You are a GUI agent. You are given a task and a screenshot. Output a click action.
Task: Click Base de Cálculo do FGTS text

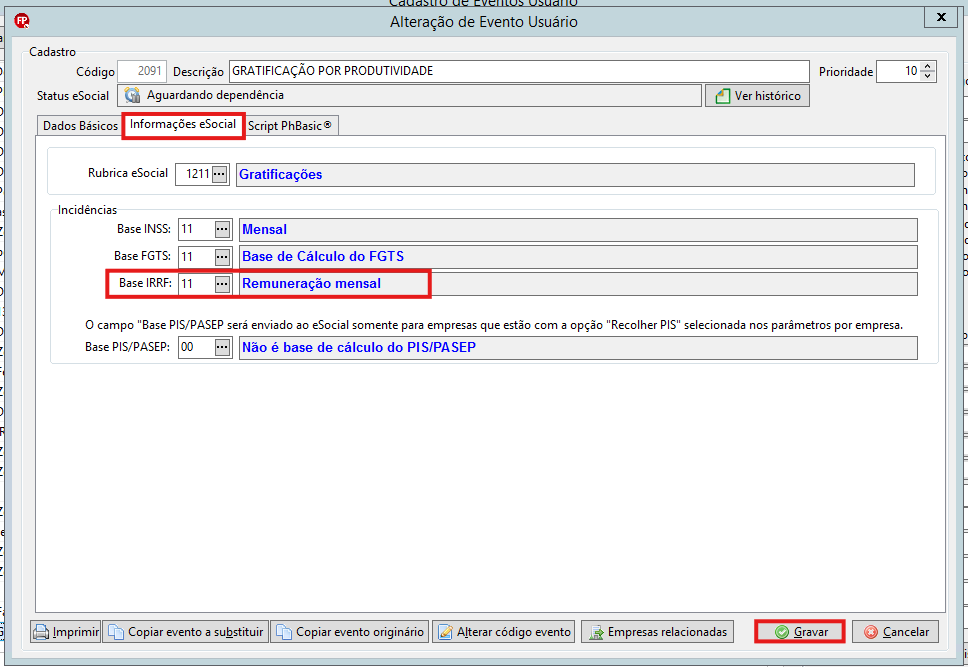pyautogui.click(x=323, y=257)
